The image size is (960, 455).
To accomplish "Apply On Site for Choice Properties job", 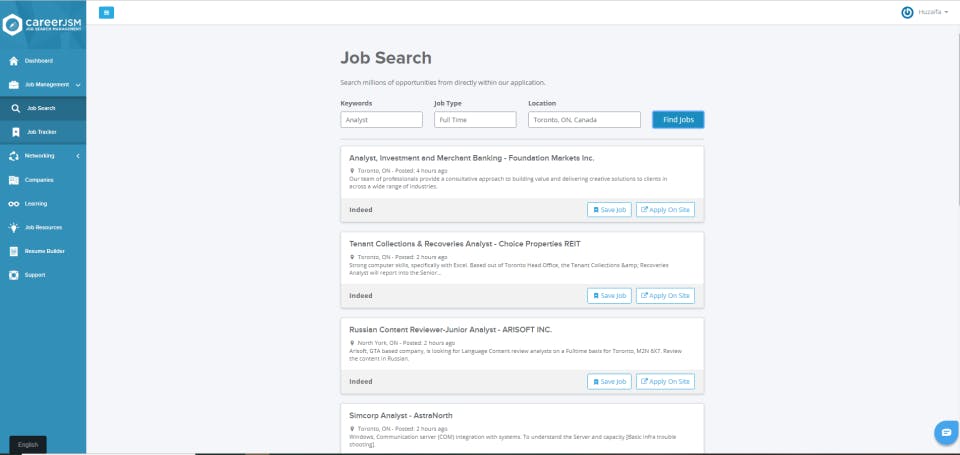I will (665, 296).
